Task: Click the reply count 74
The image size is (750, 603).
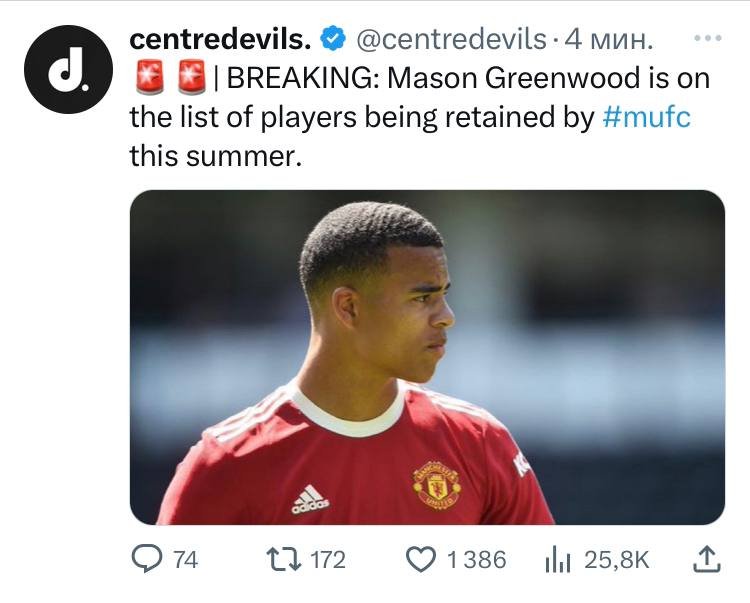Action: tap(185, 560)
